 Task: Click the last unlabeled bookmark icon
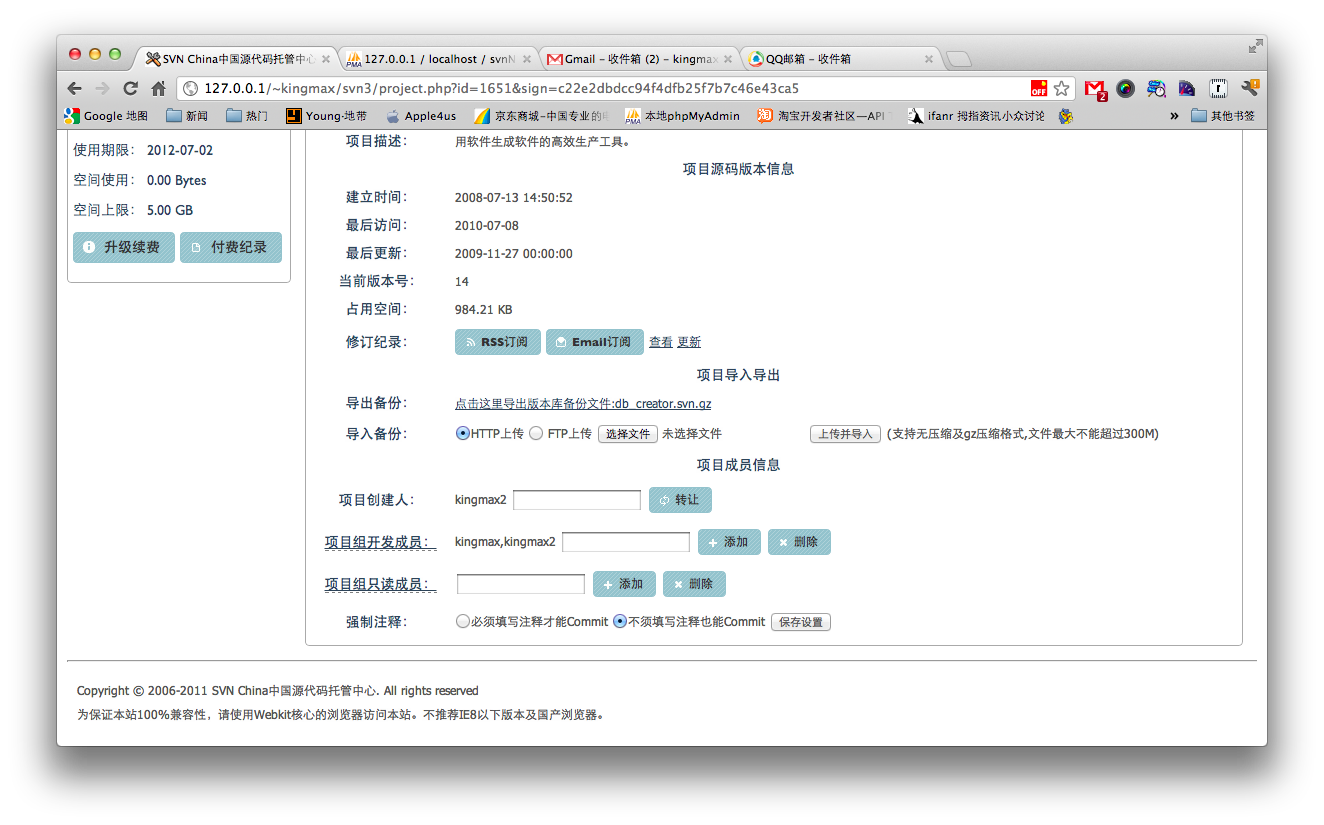(x=1066, y=116)
